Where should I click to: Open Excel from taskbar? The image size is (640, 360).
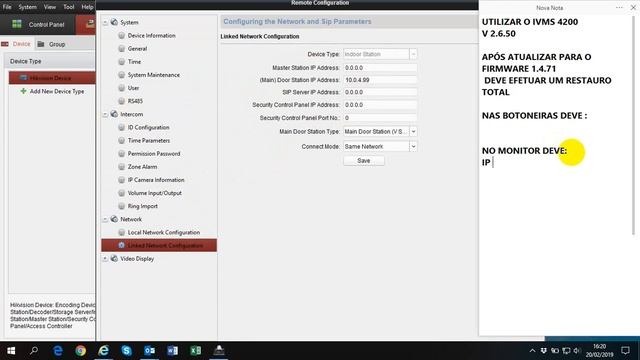click(196, 351)
